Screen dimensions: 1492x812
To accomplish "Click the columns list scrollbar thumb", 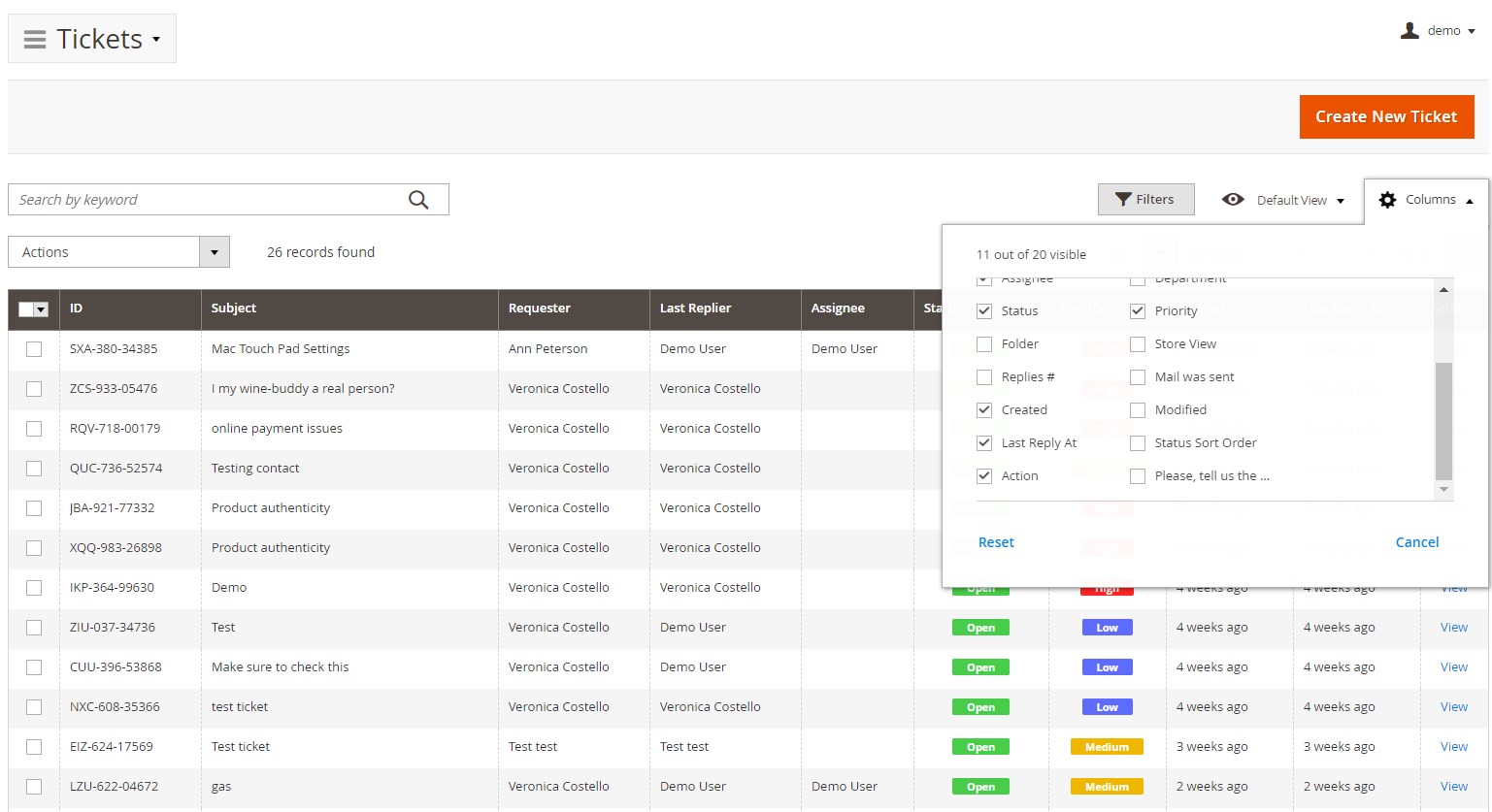I will tap(1443, 421).
